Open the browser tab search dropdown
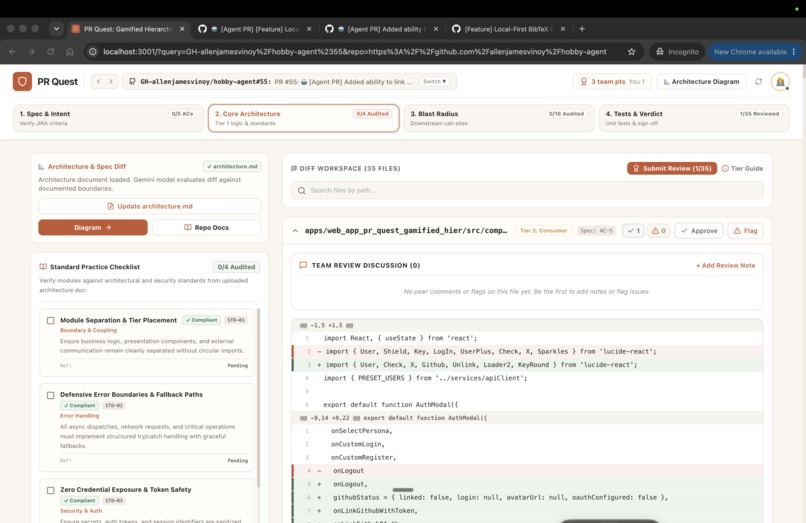806x523 pixels. pyautogui.click(x=56, y=29)
